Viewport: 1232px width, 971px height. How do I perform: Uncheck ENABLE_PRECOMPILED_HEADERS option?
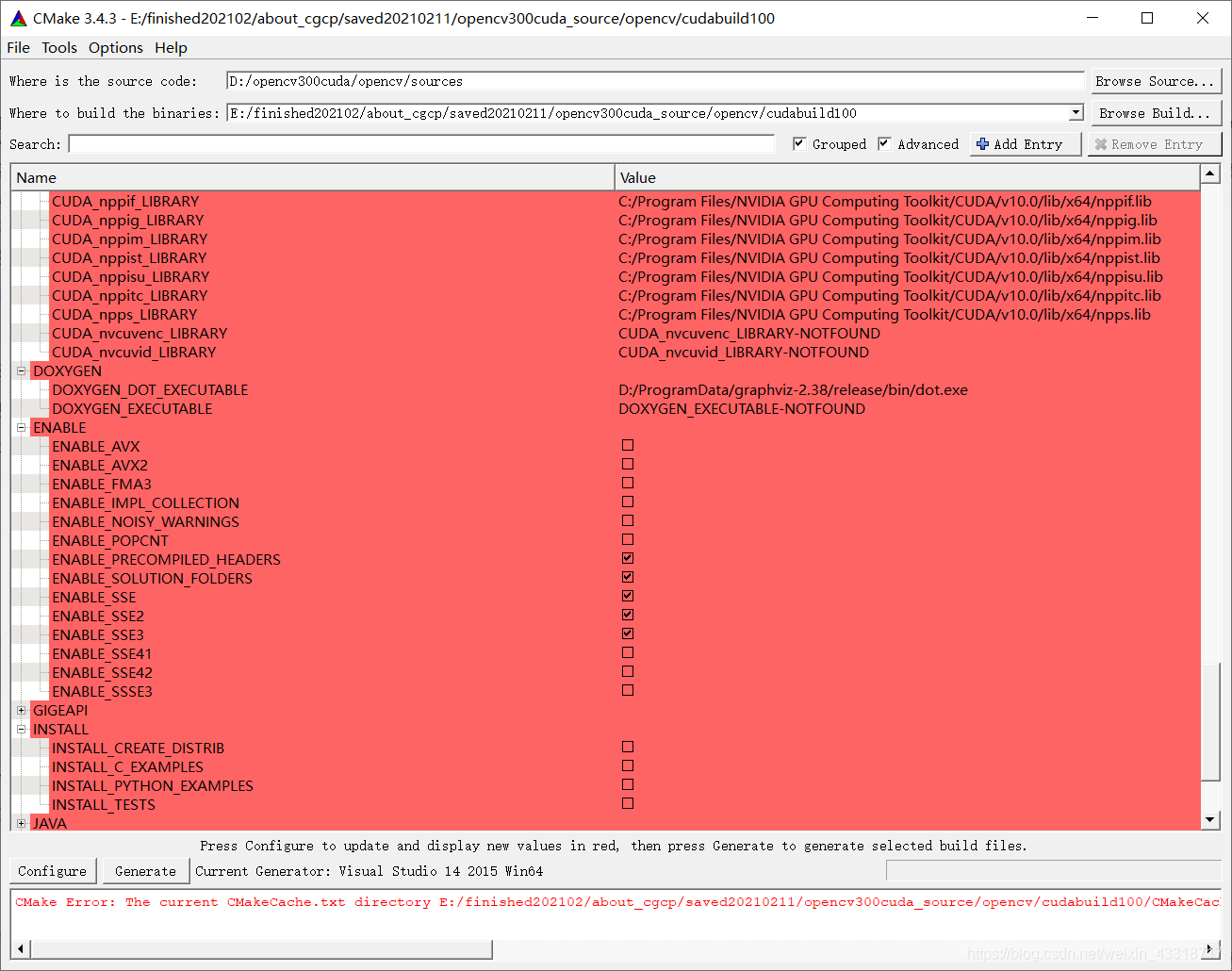(x=628, y=558)
